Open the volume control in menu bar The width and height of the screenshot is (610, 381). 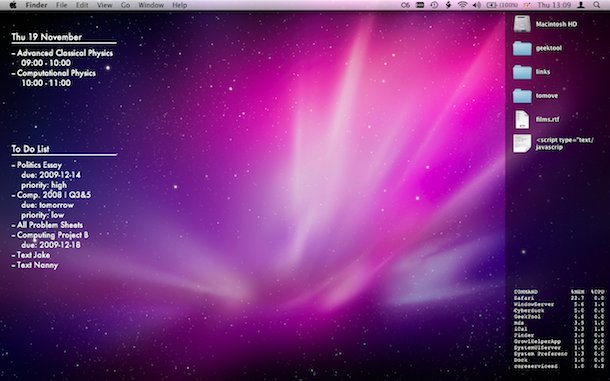click(x=477, y=5)
